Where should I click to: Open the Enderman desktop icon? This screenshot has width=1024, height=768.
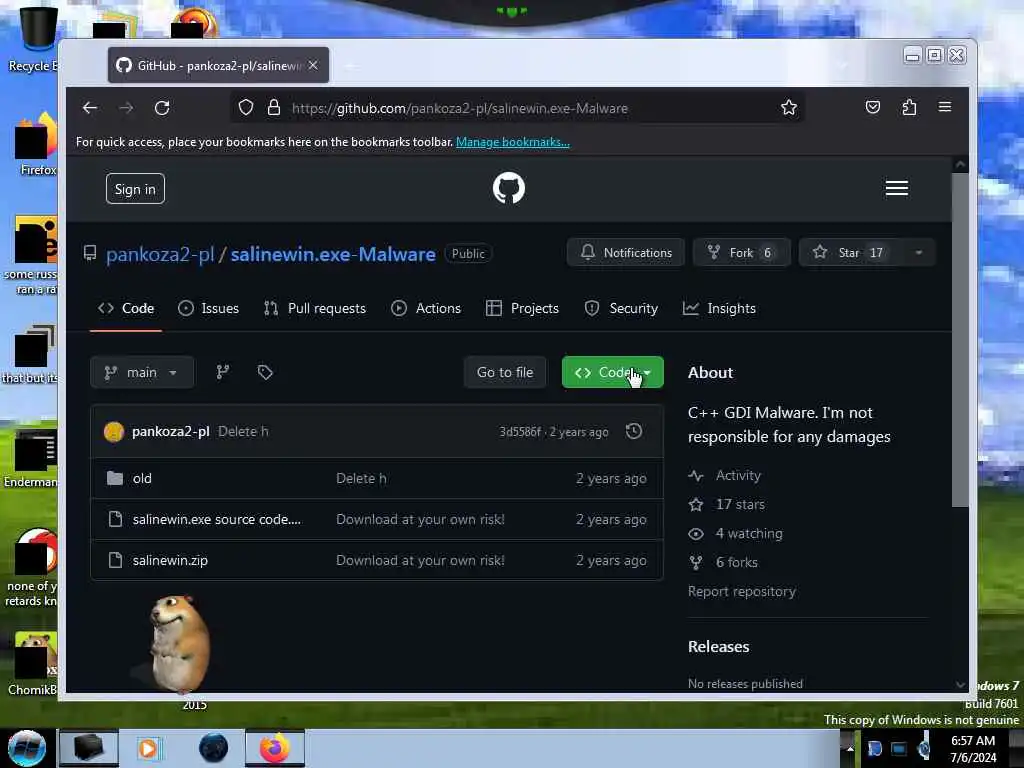tap(31, 458)
